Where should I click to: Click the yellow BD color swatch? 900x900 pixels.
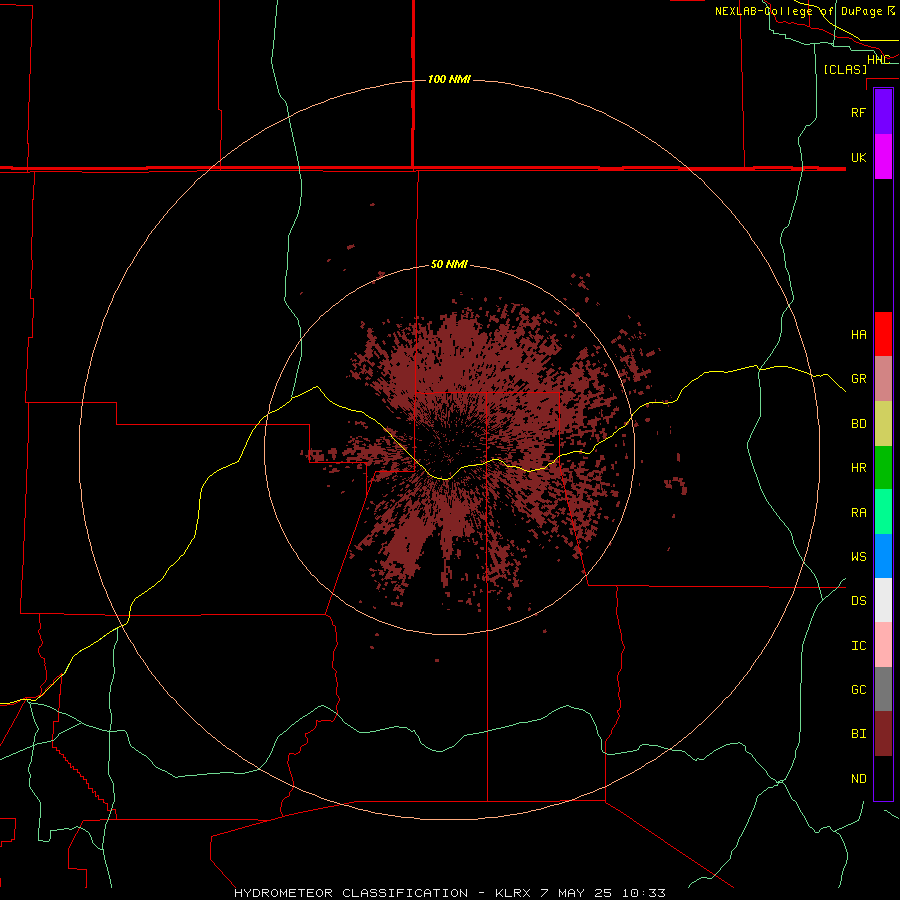883,423
